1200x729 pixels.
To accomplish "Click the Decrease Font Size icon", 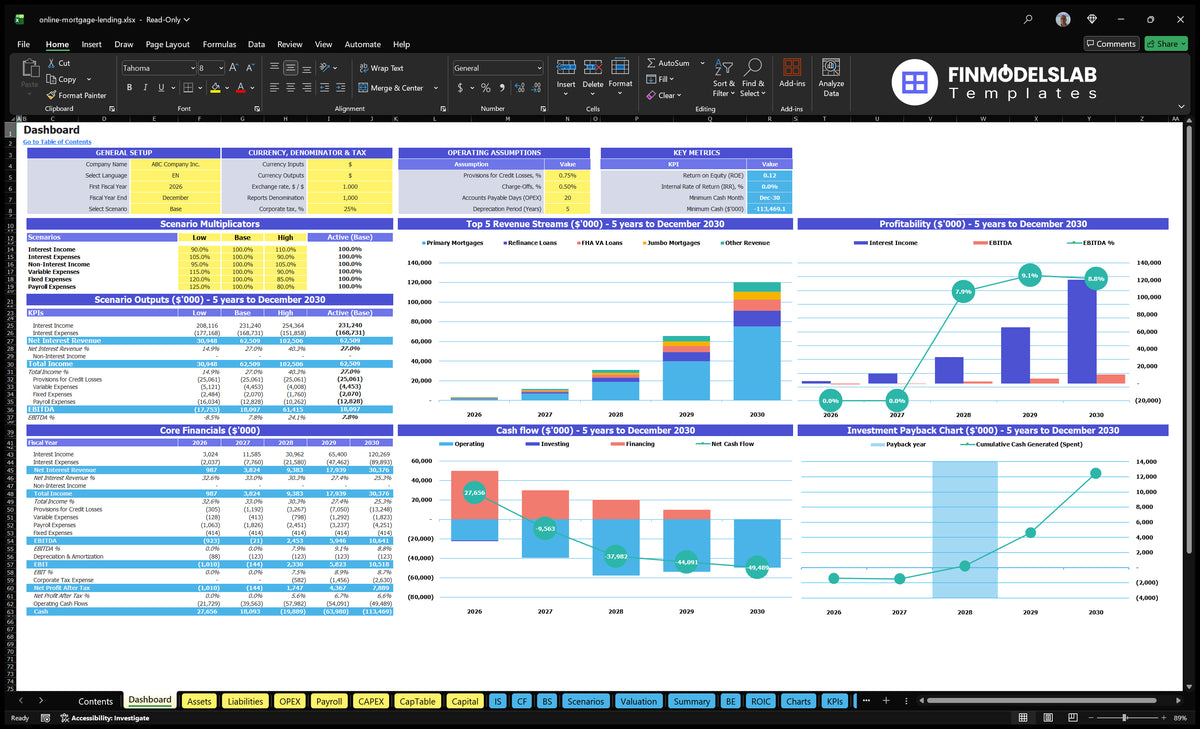I will click(x=250, y=68).
